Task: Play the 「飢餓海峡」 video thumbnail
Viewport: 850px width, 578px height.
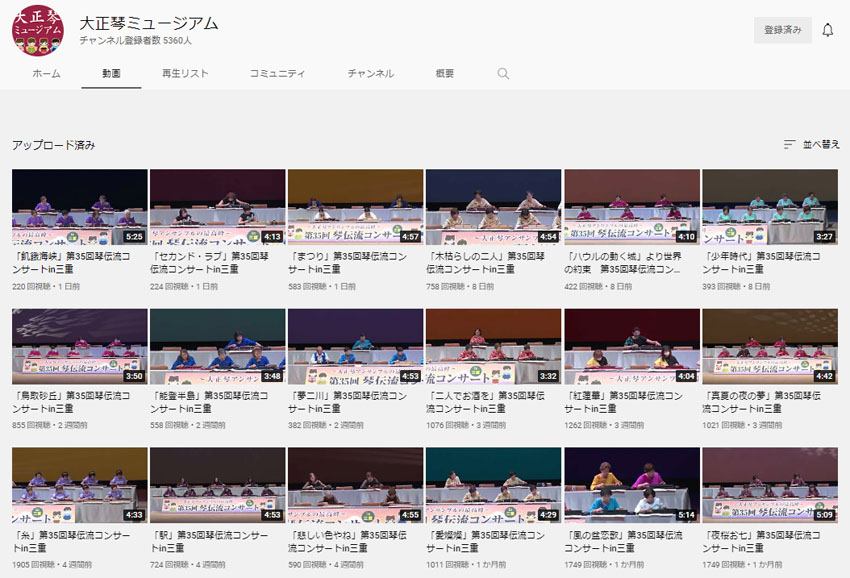Action: tap(79, 207)
